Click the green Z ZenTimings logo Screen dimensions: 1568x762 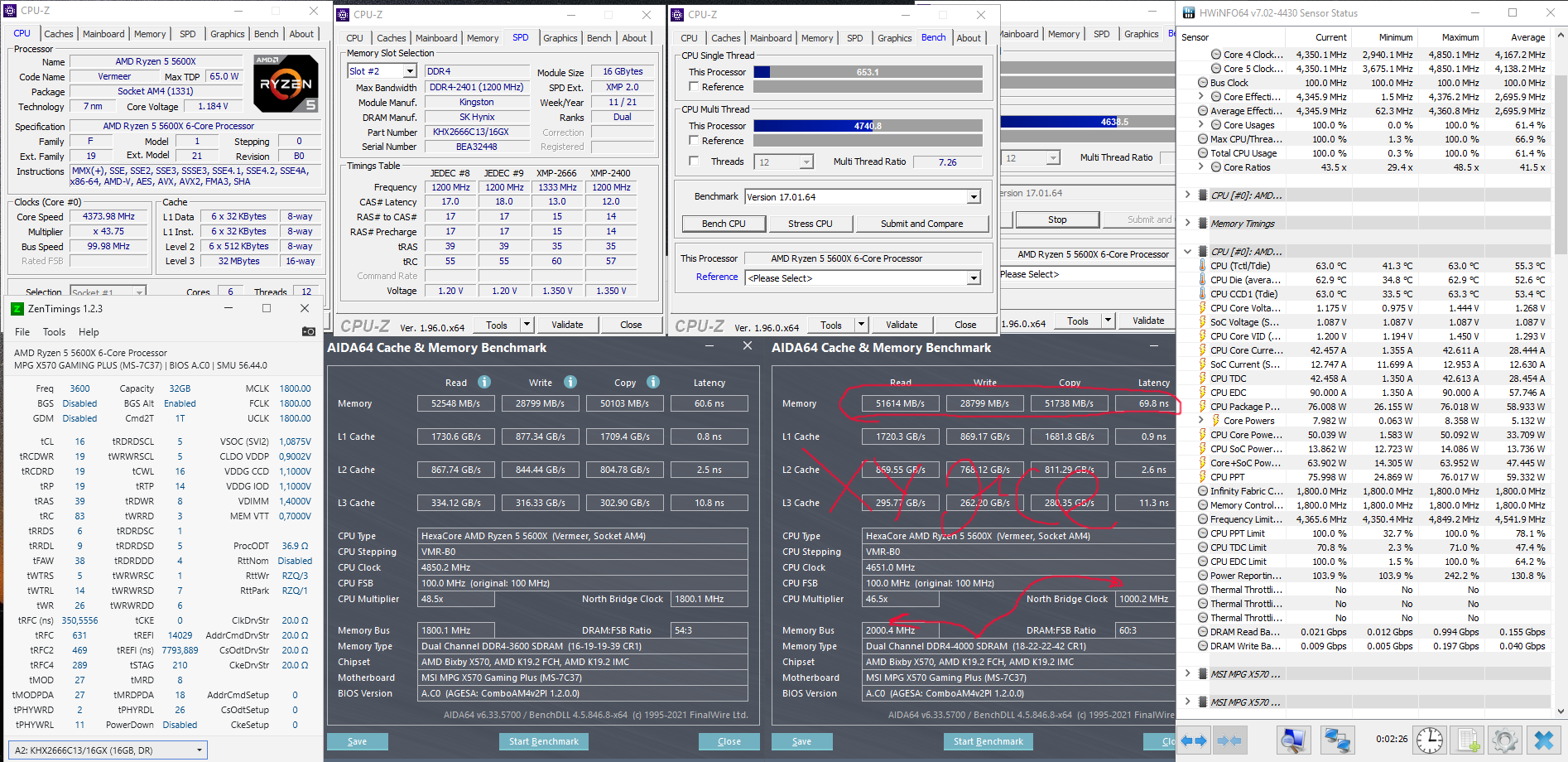[17, 308]
